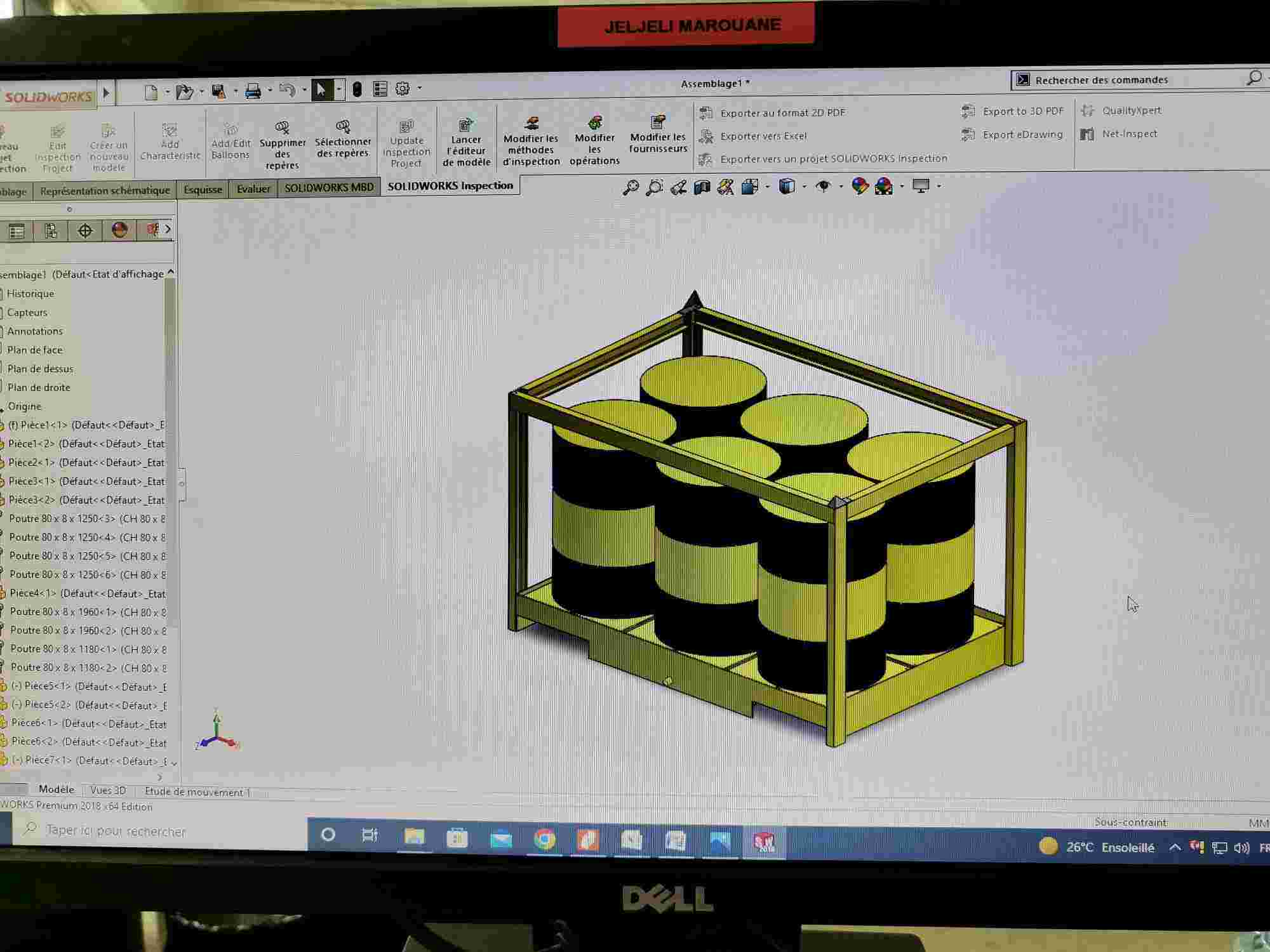The width and height of the screenshot is (1270, 952).
Task: Click the Windows taskbar search box
Action: click(x=159, y=831)
